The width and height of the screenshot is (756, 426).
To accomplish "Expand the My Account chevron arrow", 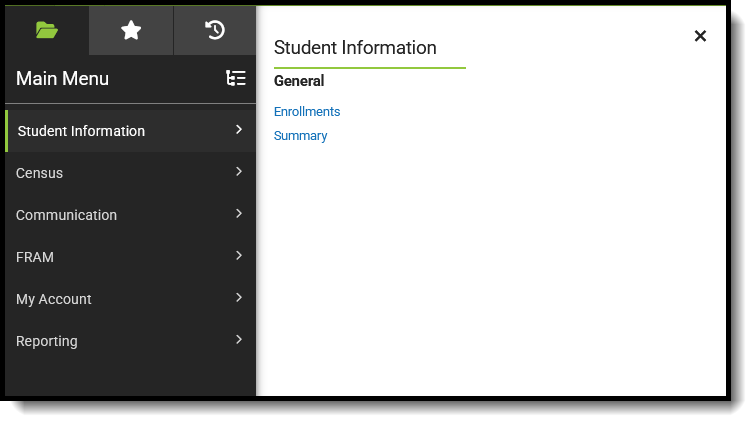I will (239, 297).
